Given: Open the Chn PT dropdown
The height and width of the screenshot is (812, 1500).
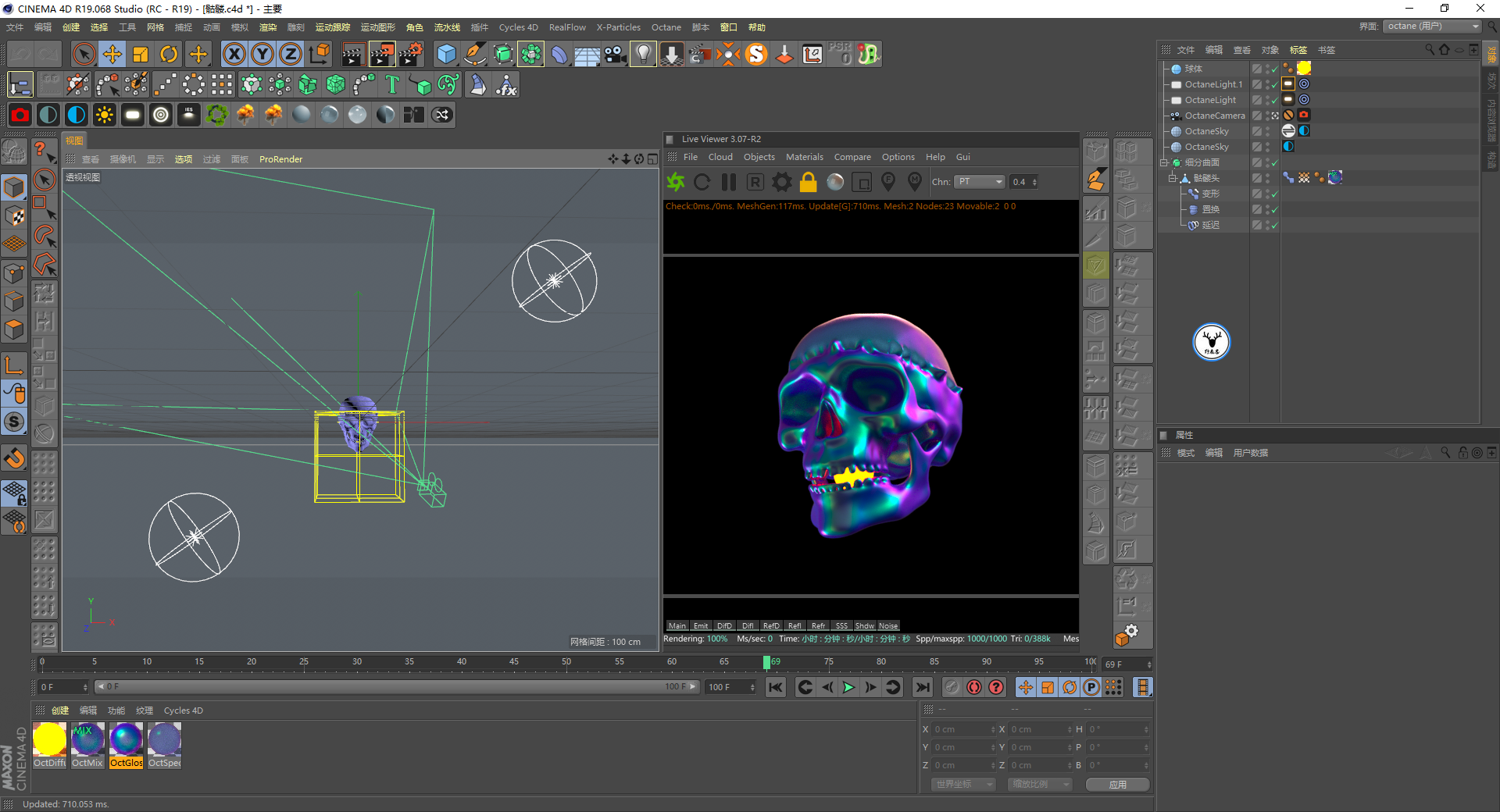Looking at the screenshot, I should click(979, 182).
